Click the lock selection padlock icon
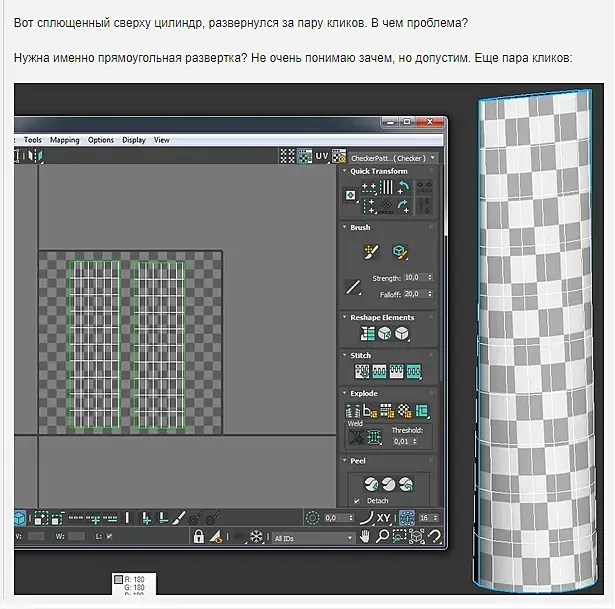The image size is (615, 609). pyautogui.click(x=199, y=536)
